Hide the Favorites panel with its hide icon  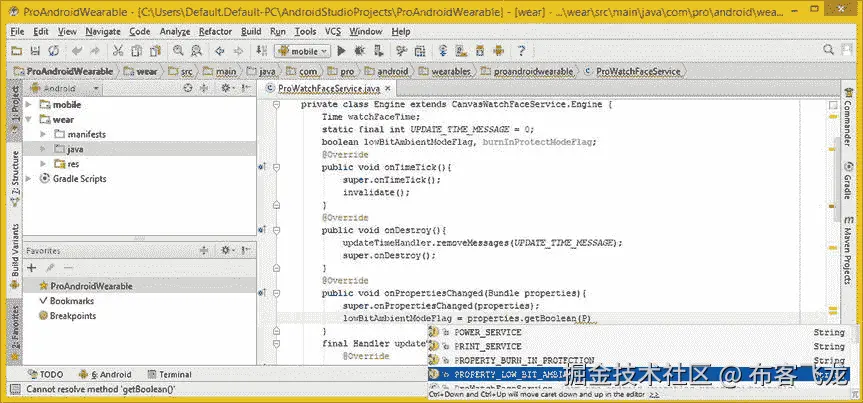click(247, 250)
